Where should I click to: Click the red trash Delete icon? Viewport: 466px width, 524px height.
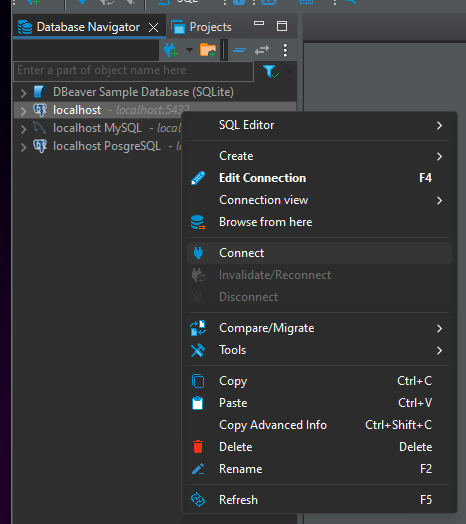tap(198, 447)
